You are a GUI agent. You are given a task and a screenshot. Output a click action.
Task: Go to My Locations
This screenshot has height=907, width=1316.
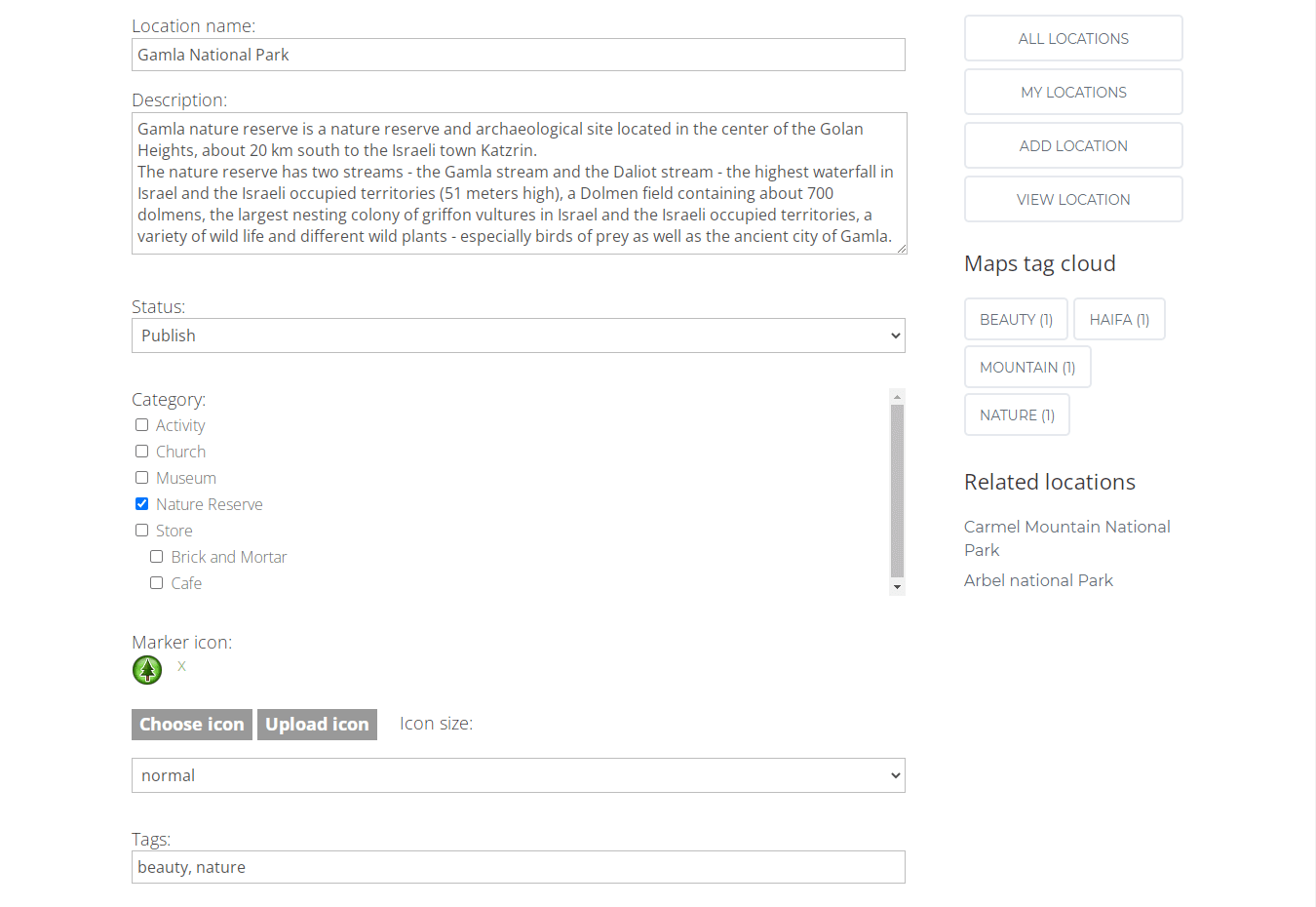(x=1073, y=93)
